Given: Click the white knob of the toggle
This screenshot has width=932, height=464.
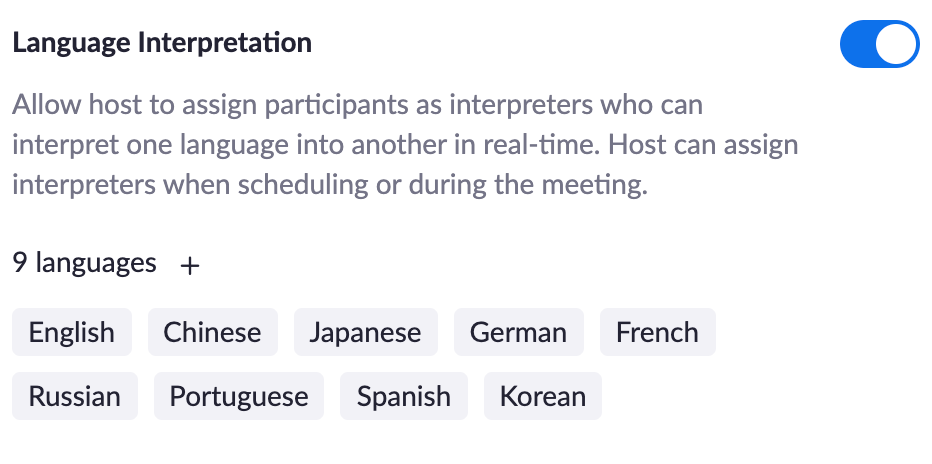Looking at the screenshot, I should coord(896,45).
